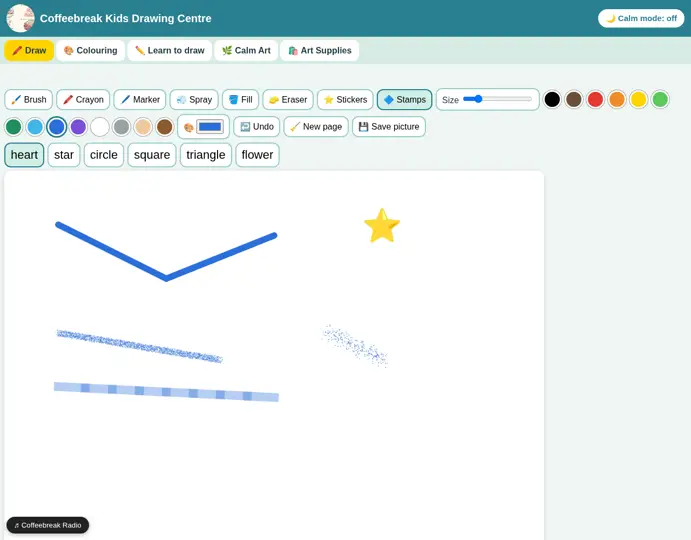Select the selected royal blue swatch
The height and width of the screenshot is (540, 691).
(x=57, y=127)
